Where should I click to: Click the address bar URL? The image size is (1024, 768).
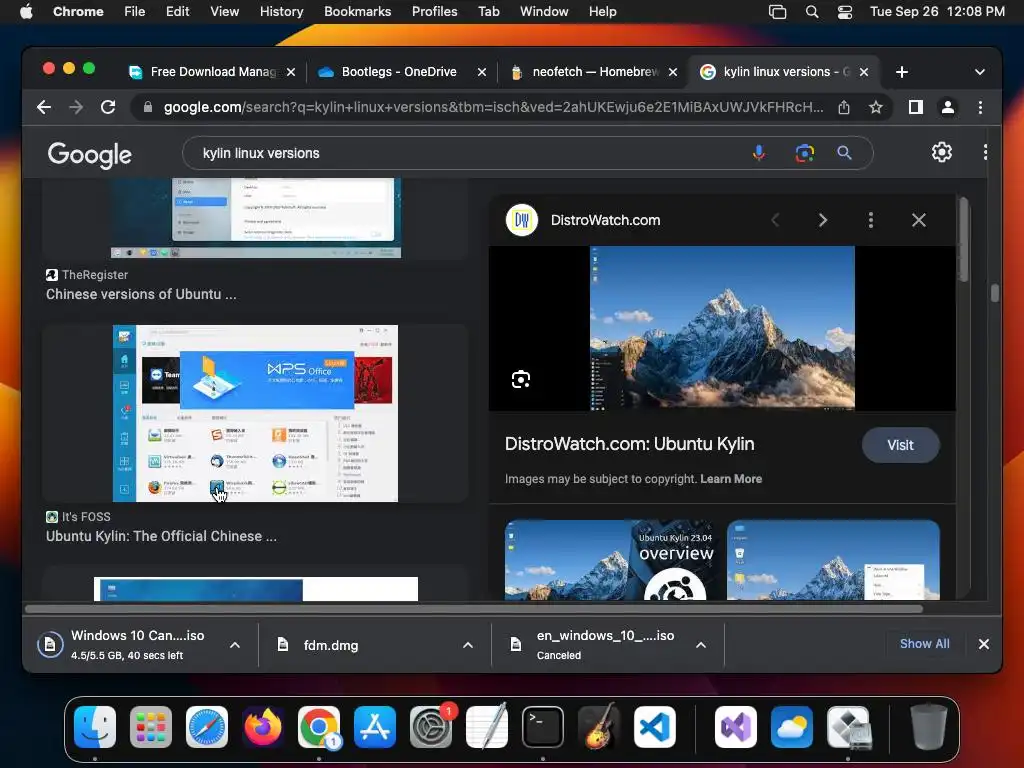[493, 107]
